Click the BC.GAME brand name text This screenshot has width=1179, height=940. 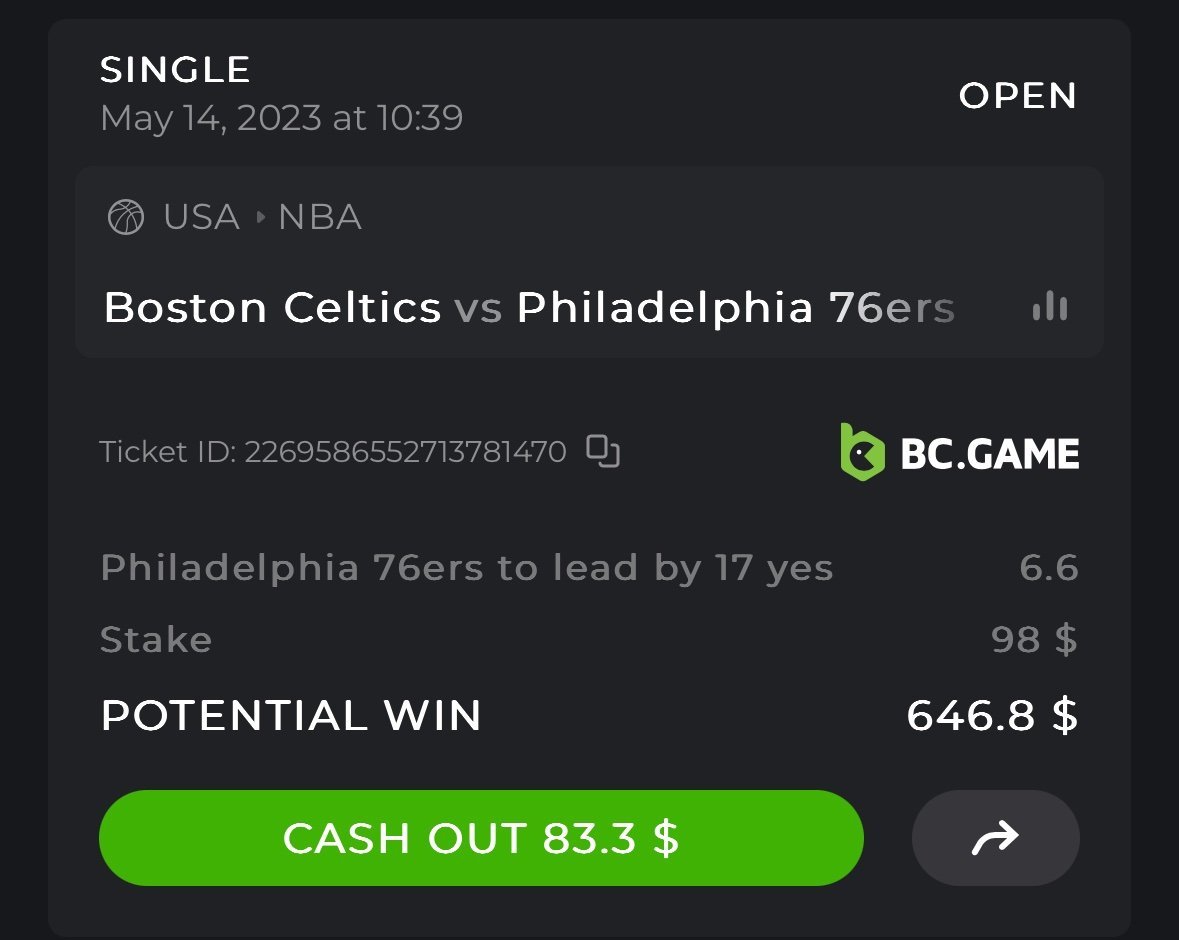click(x=989, y=454)
